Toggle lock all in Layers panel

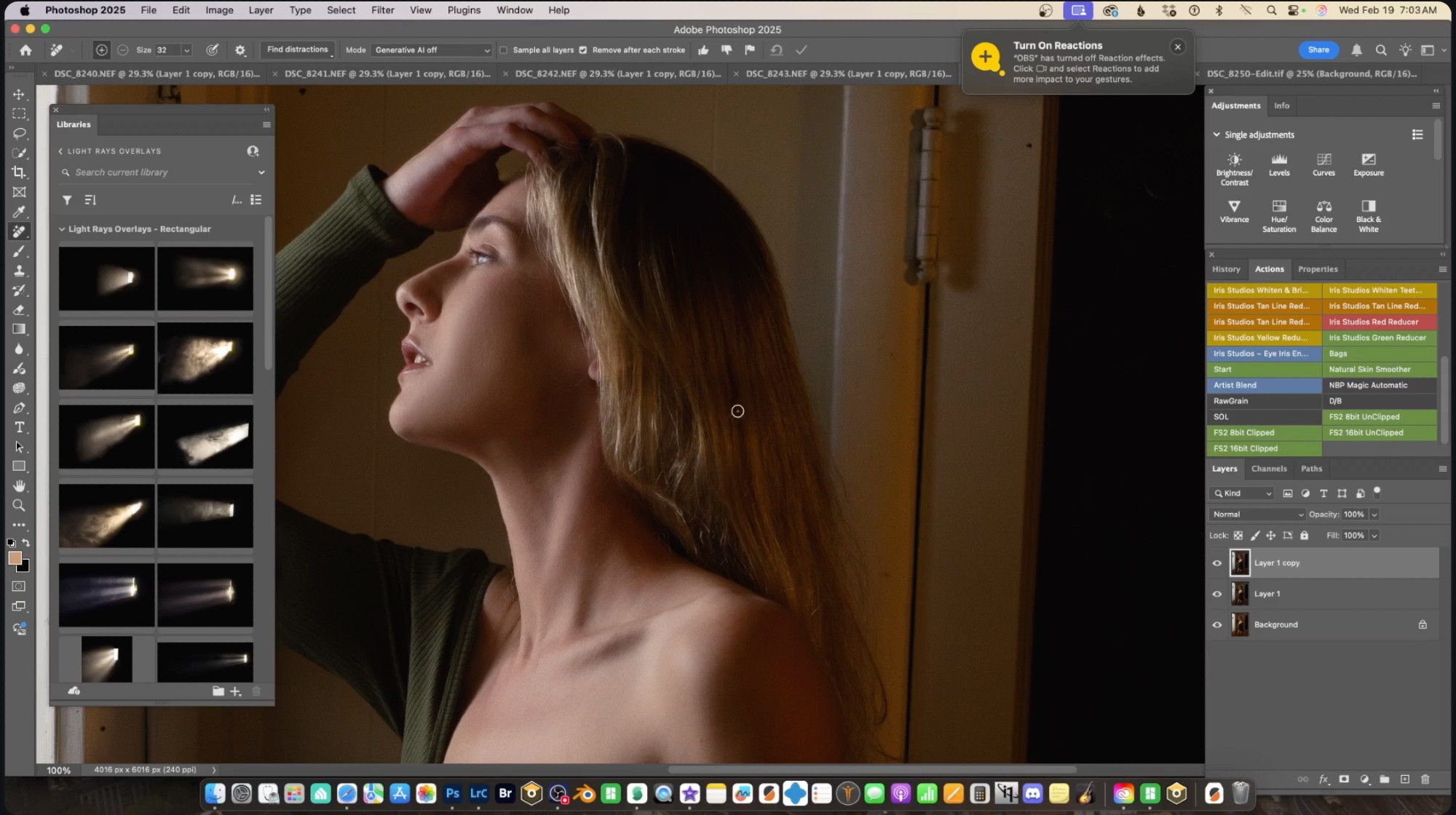tap(1304, 536)
